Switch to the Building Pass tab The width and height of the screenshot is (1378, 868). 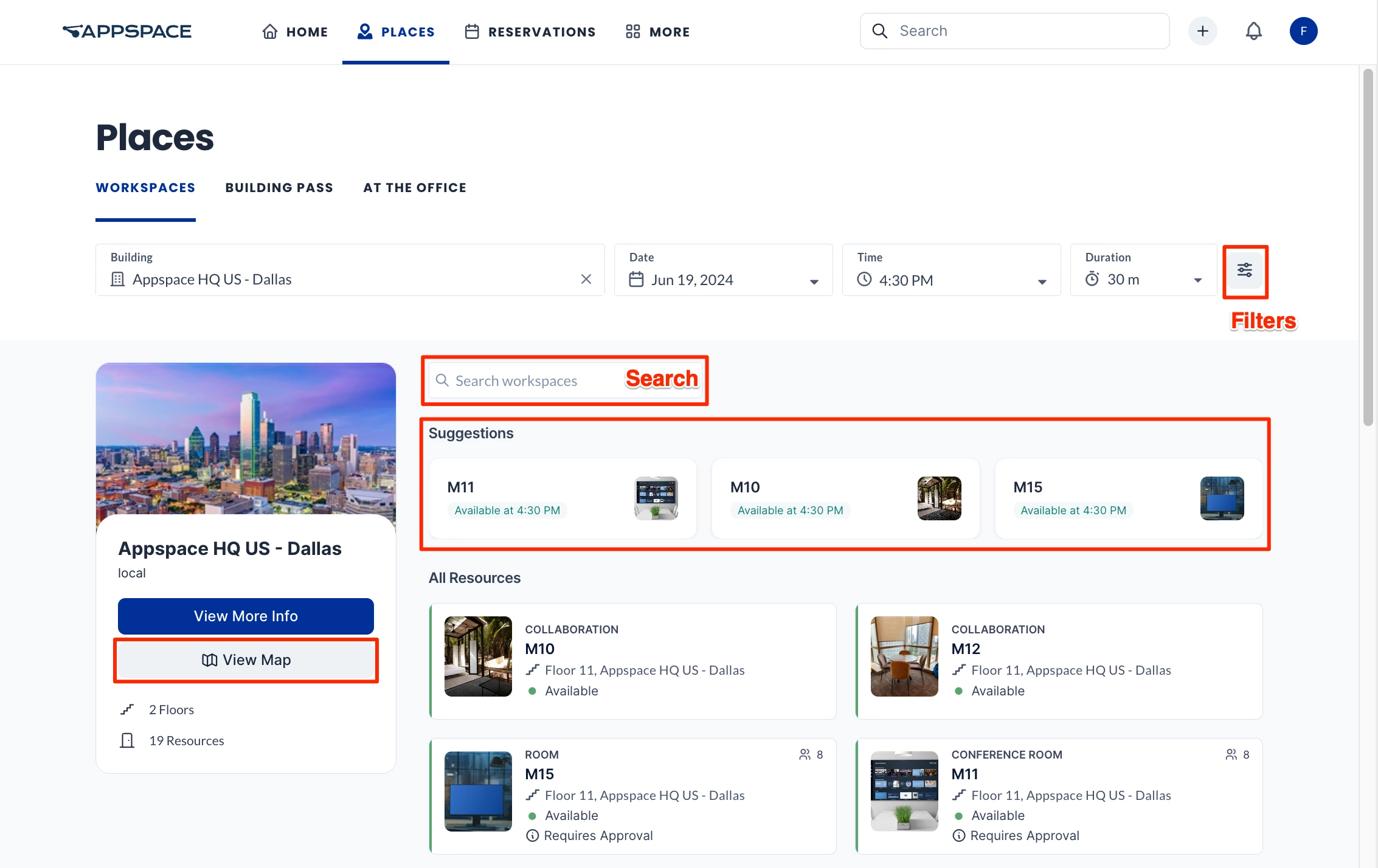pos(279,188)
